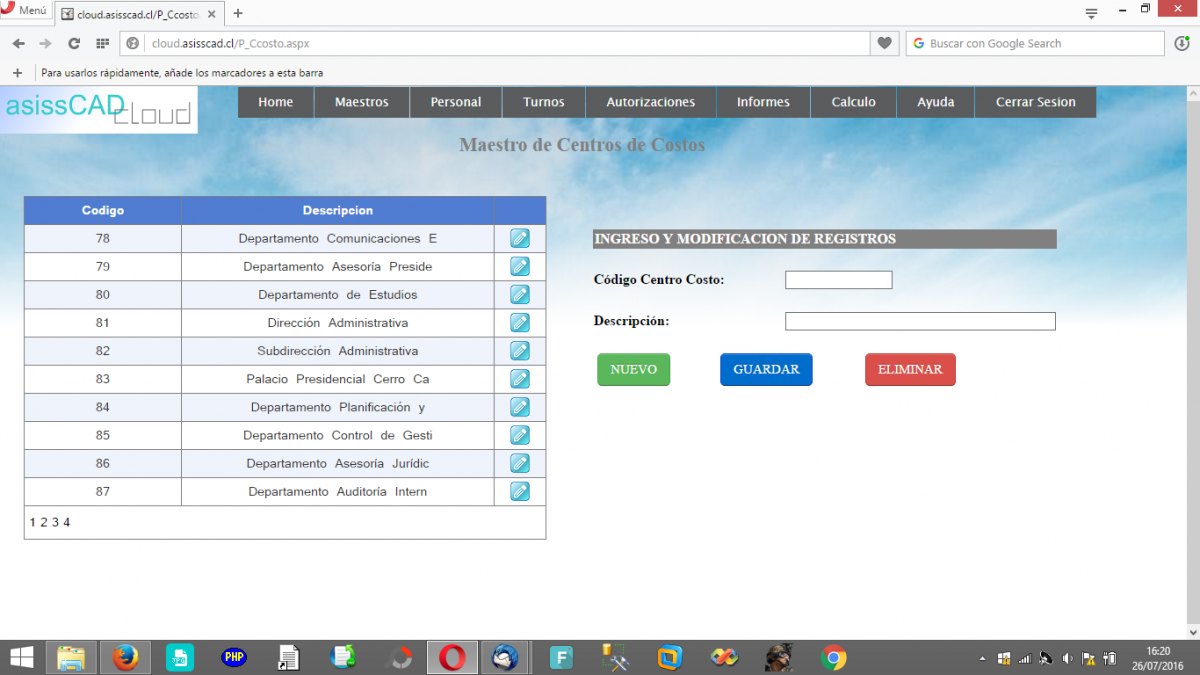
Task: Add a bookmark with the plus icon
Action: point(17,73)
